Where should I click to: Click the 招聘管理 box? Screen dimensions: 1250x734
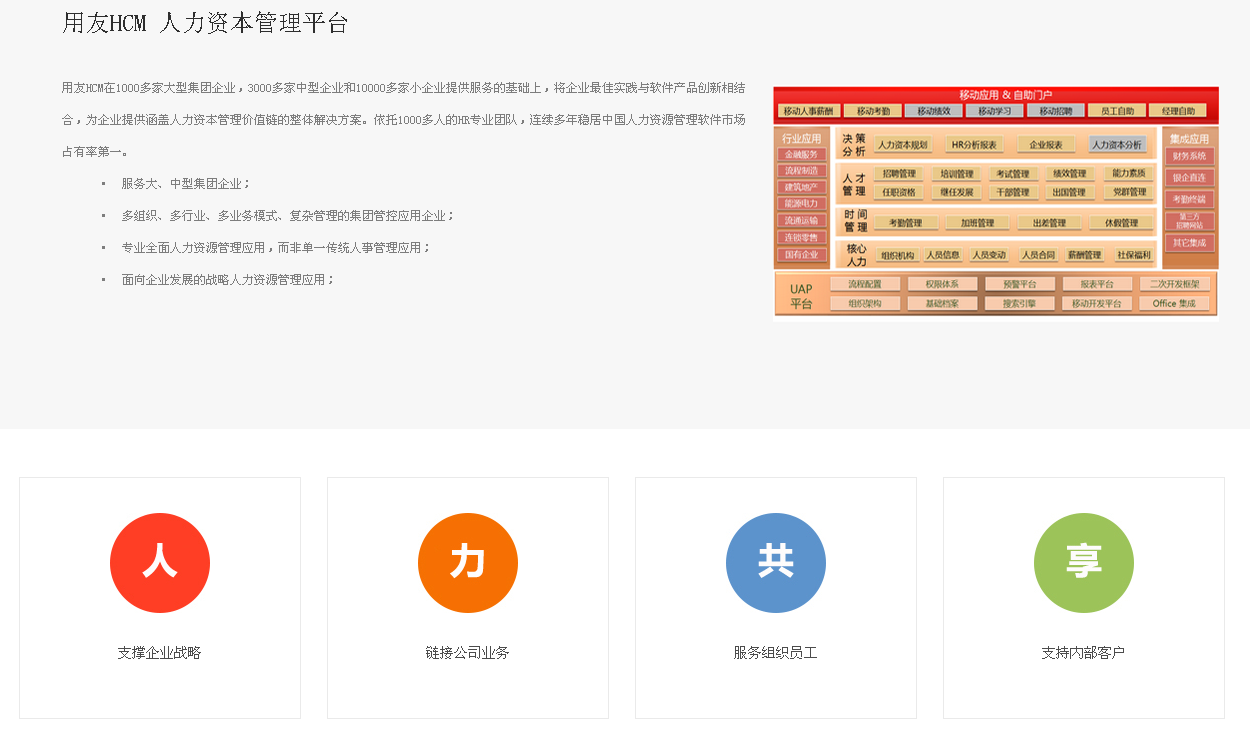click(x=899, y=174)
